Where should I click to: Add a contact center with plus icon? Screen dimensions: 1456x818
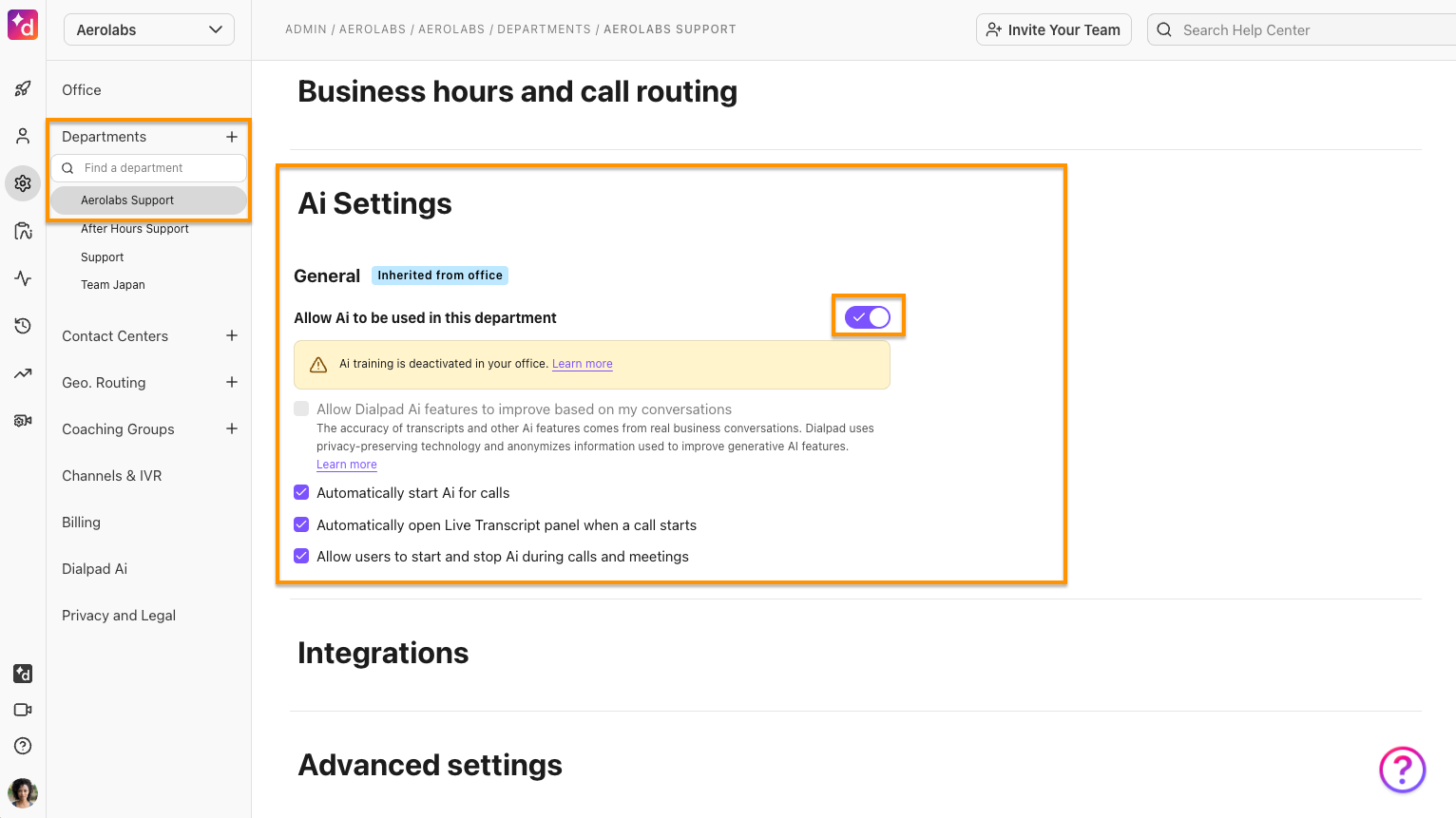pyautogui.click(x=231, y=335)
